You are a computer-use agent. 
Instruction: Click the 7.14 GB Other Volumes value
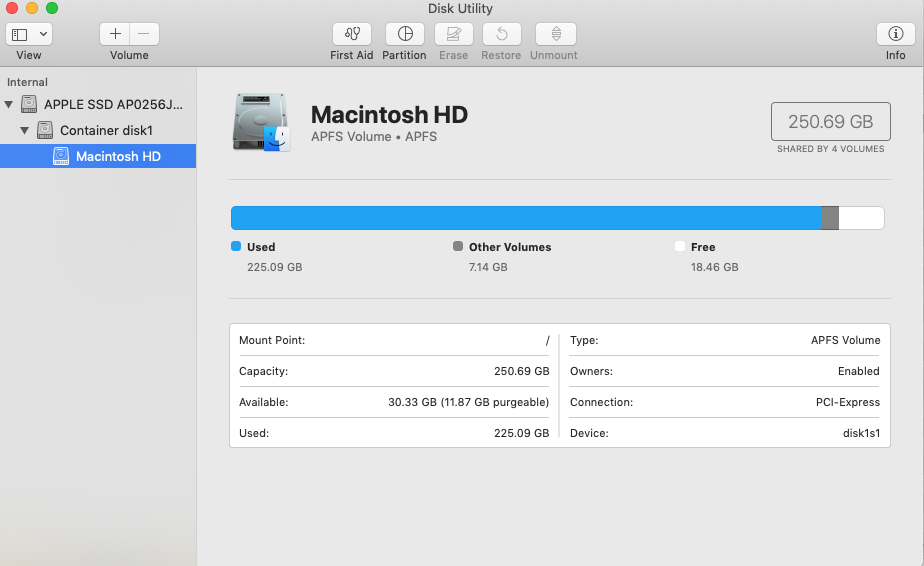(x=488, y=267)
